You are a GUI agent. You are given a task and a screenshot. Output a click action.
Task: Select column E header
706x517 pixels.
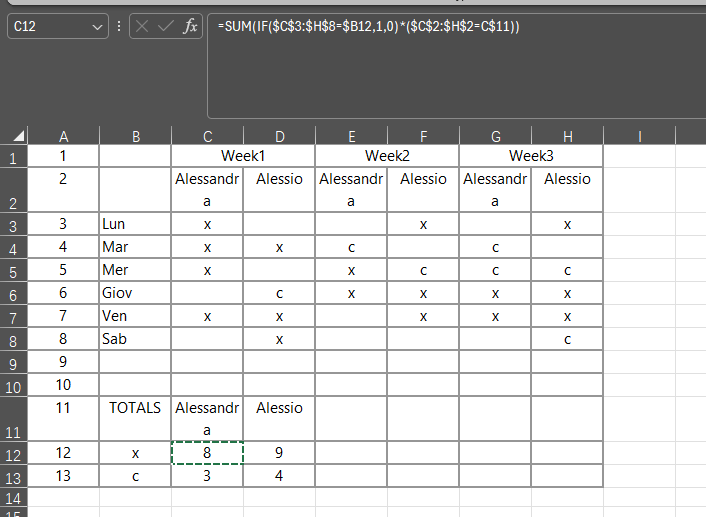coord(352,136)
